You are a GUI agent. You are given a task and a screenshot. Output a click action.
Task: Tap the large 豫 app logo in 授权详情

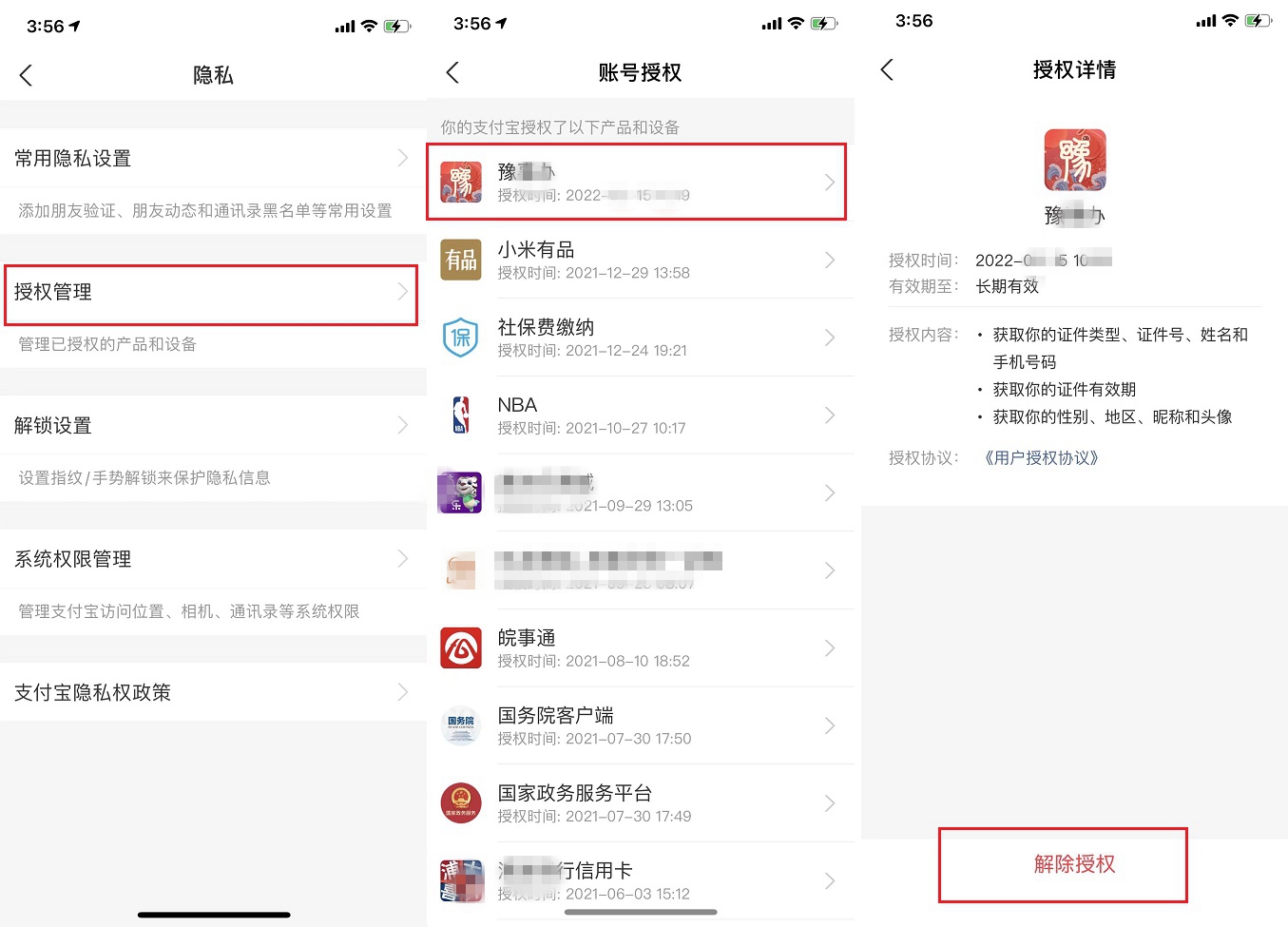click(1074, 161)
